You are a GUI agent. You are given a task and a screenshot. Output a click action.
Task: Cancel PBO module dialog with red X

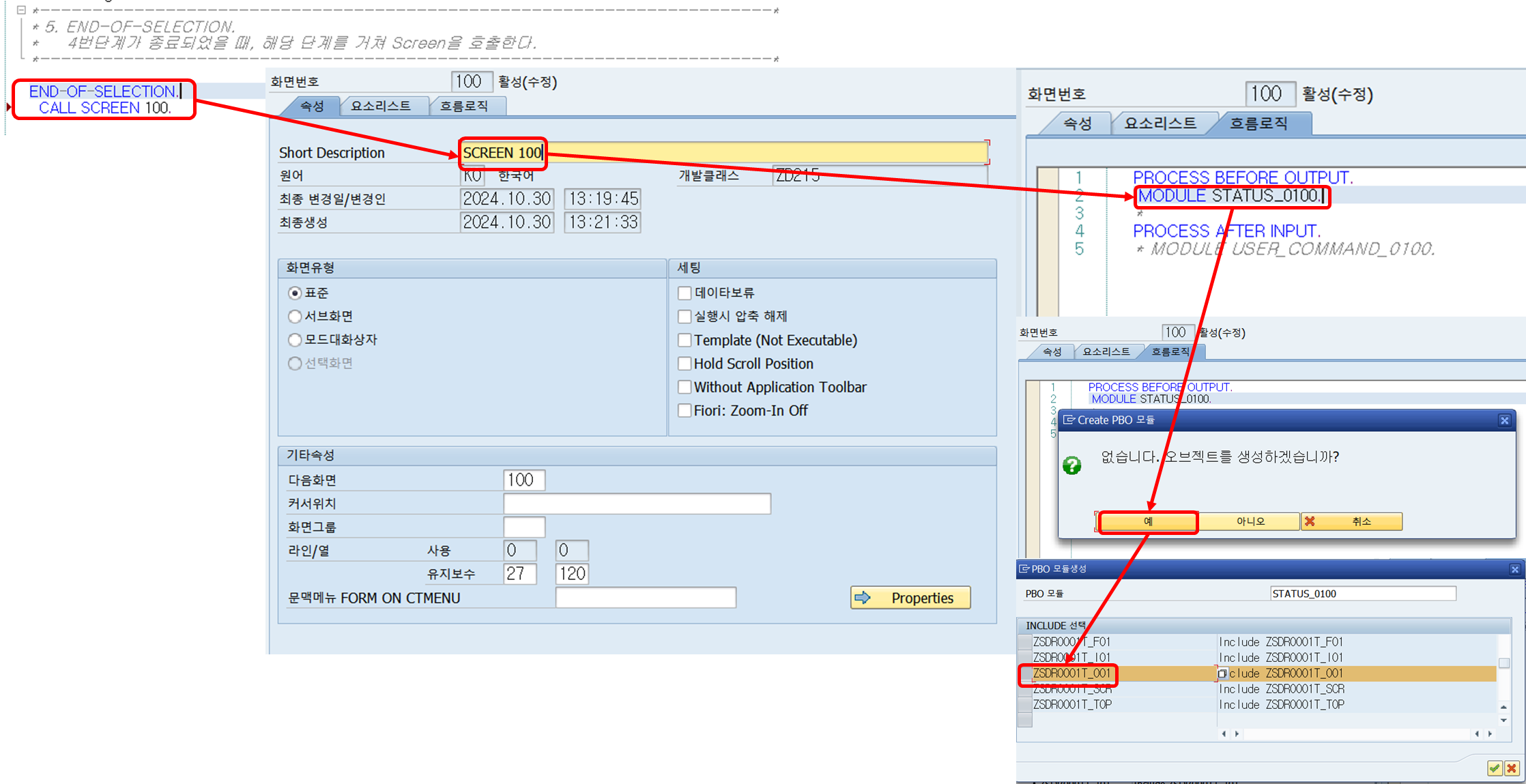pos(1512,768)
